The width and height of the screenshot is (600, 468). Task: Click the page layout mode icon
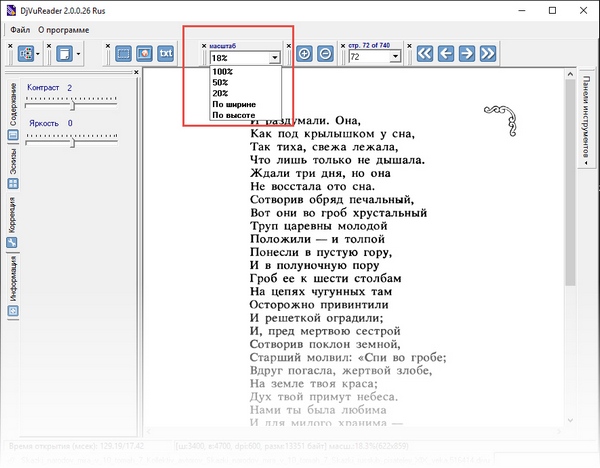[26, 54]
